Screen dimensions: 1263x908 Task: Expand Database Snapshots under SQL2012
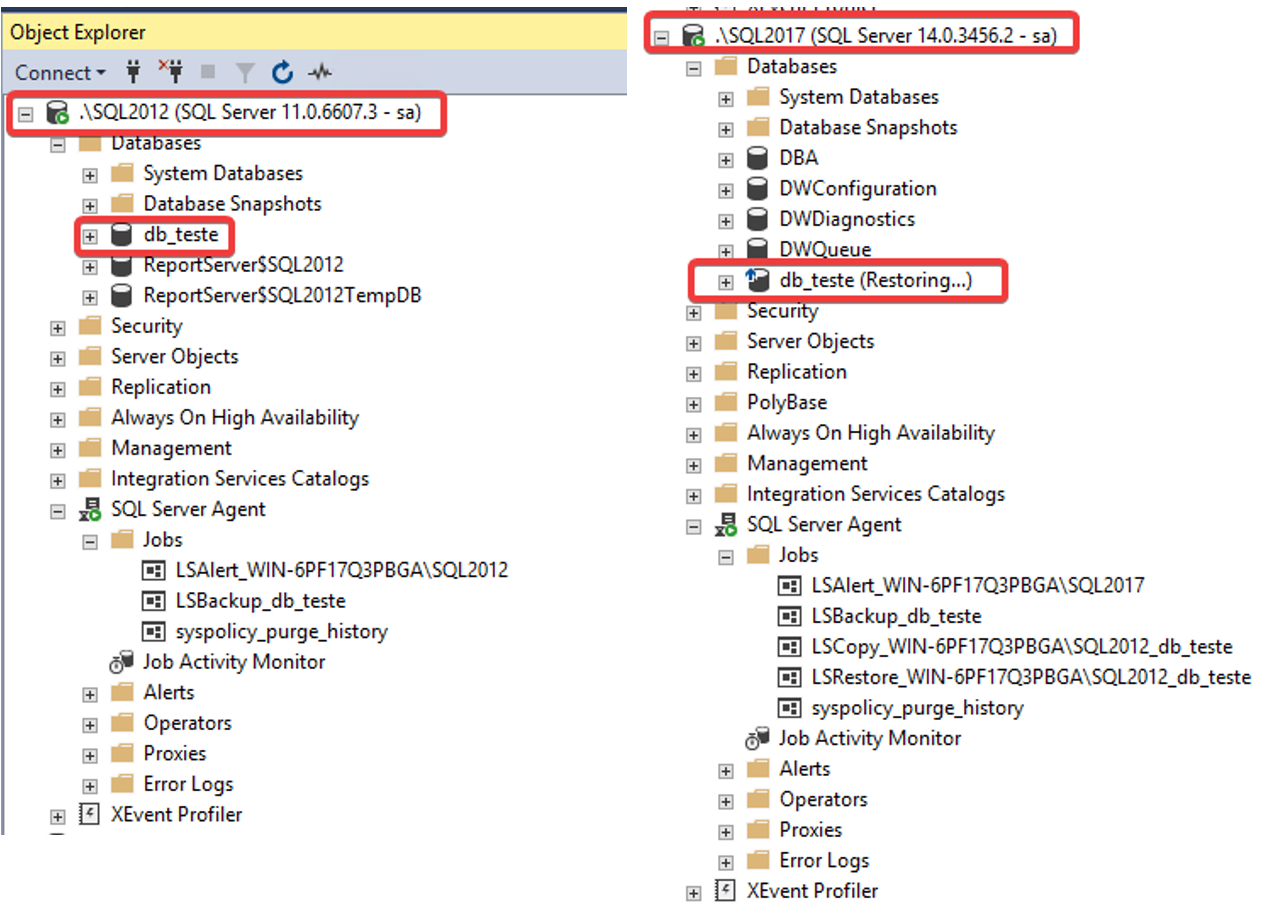(x=90, y=206)
